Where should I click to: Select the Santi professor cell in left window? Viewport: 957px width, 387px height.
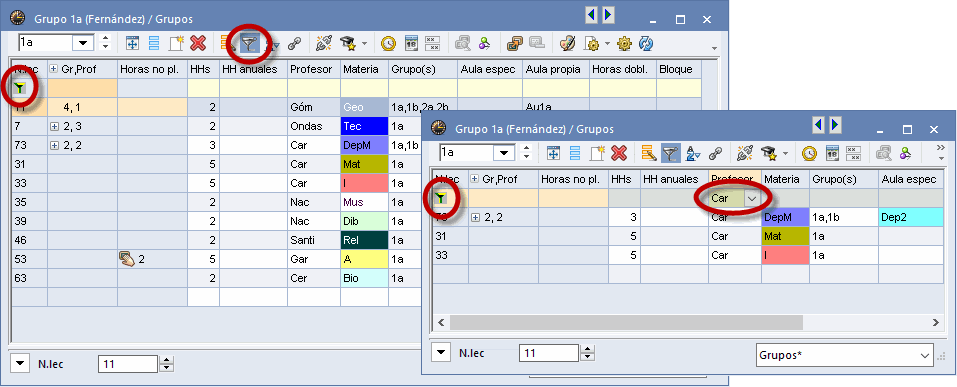[x=314, y=240]
